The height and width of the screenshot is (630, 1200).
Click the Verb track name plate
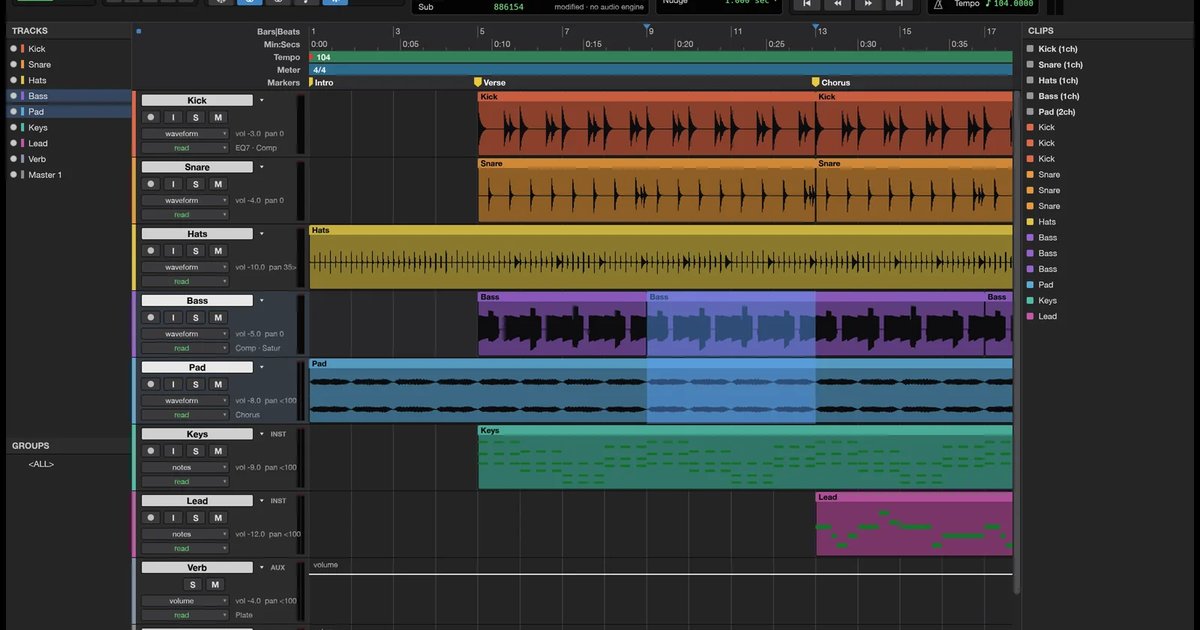197,568
